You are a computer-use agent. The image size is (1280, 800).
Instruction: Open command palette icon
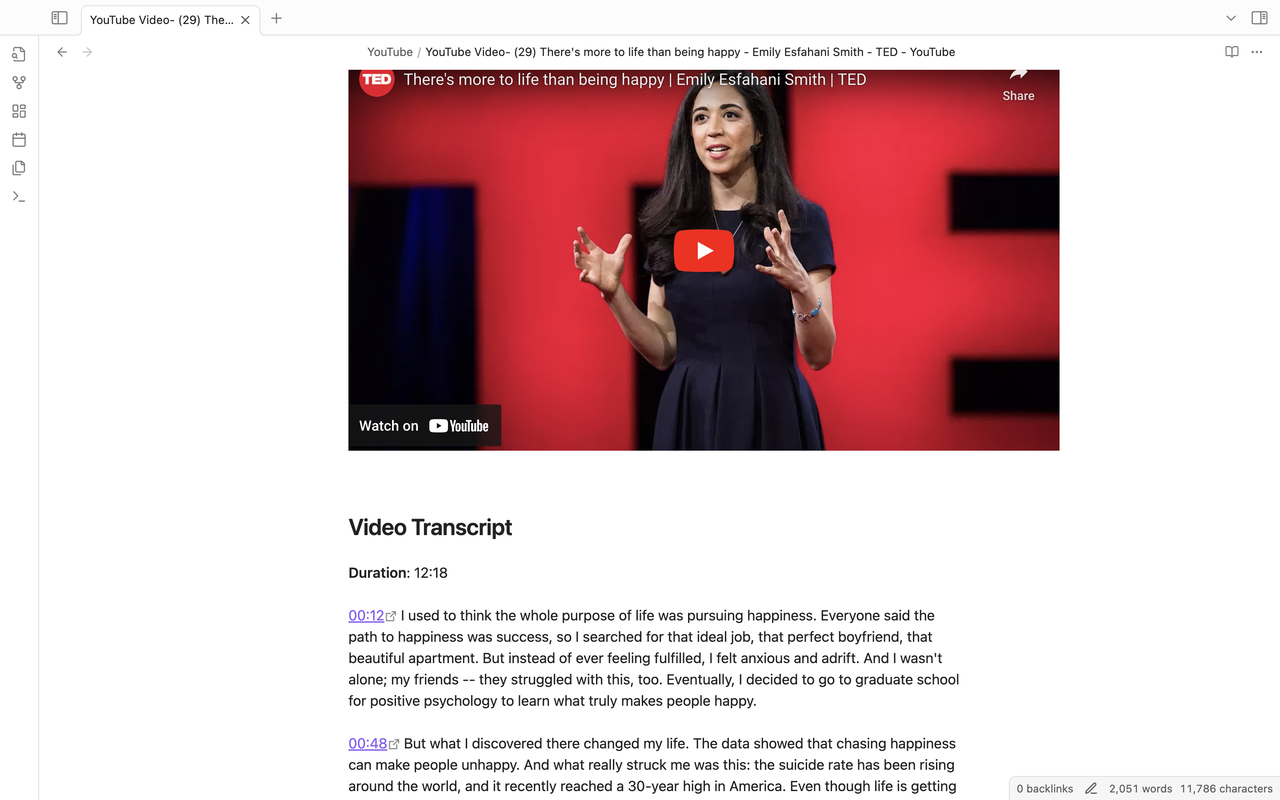point(19,196)
